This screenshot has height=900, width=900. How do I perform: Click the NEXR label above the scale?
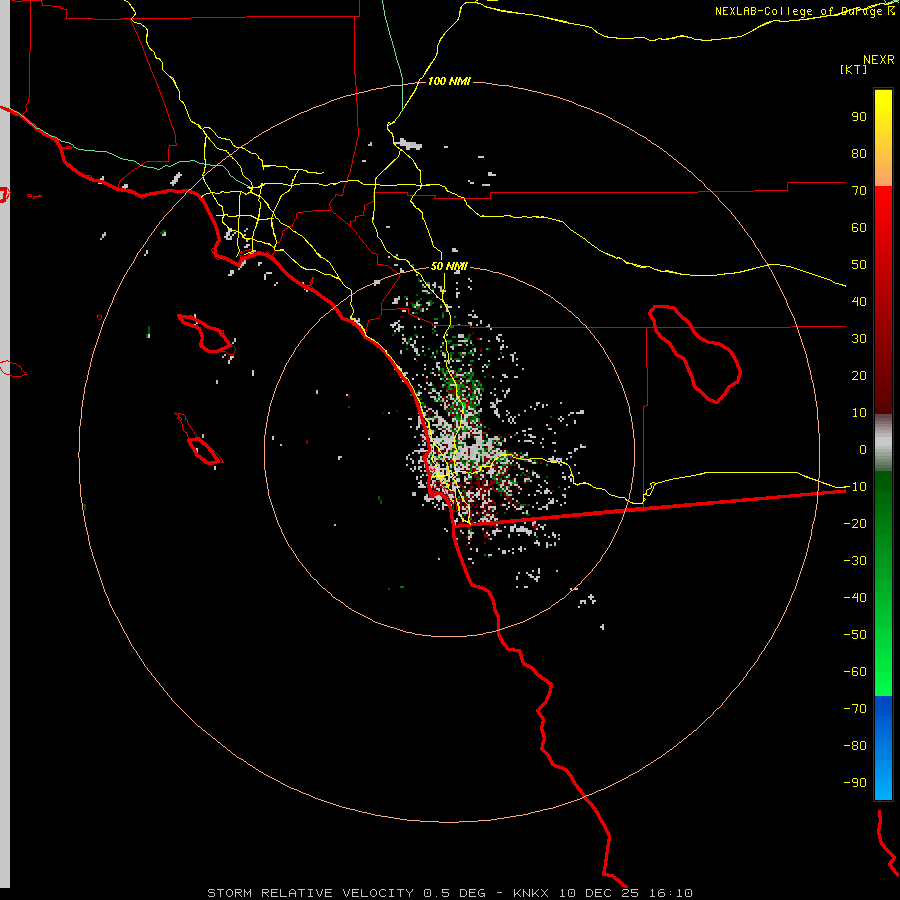pyautogui.click(x=878, y=60)
